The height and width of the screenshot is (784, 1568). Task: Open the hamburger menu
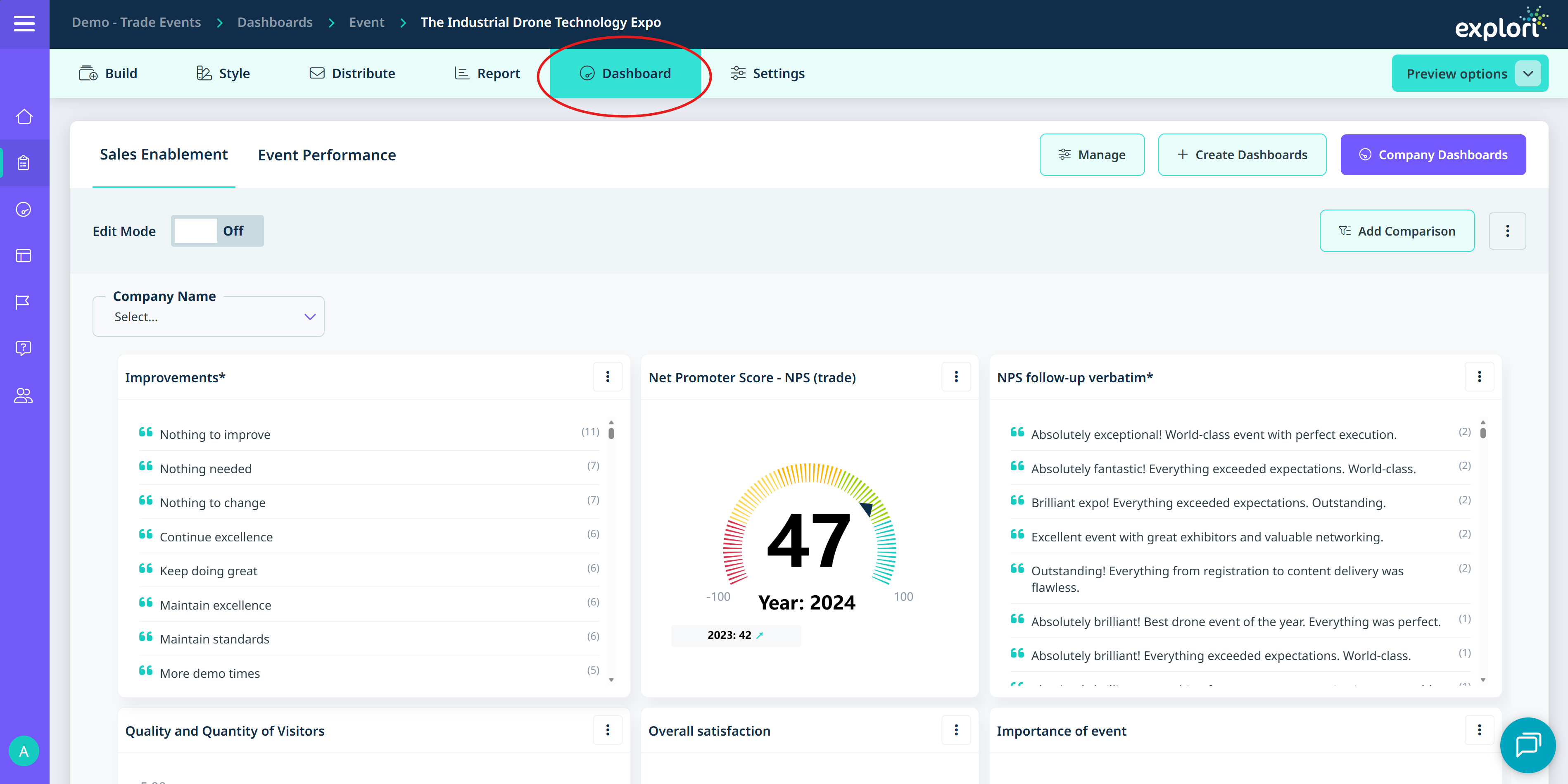(x=24, y=23)
